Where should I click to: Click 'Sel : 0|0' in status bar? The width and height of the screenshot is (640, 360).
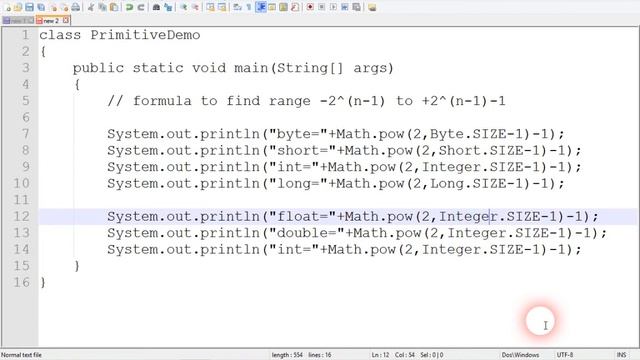(432, 355)
